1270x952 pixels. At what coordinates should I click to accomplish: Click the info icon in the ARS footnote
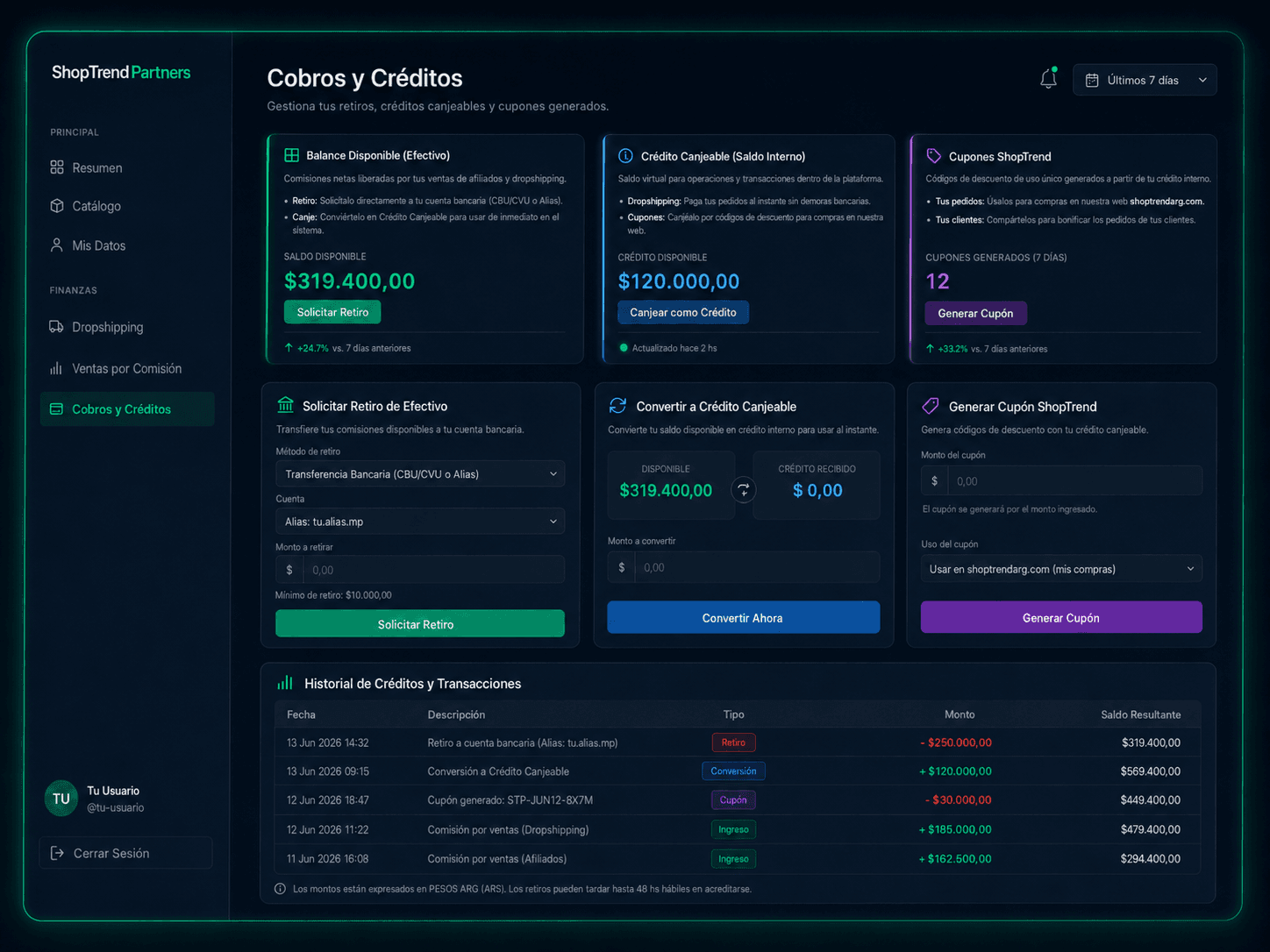coord(280,889)
